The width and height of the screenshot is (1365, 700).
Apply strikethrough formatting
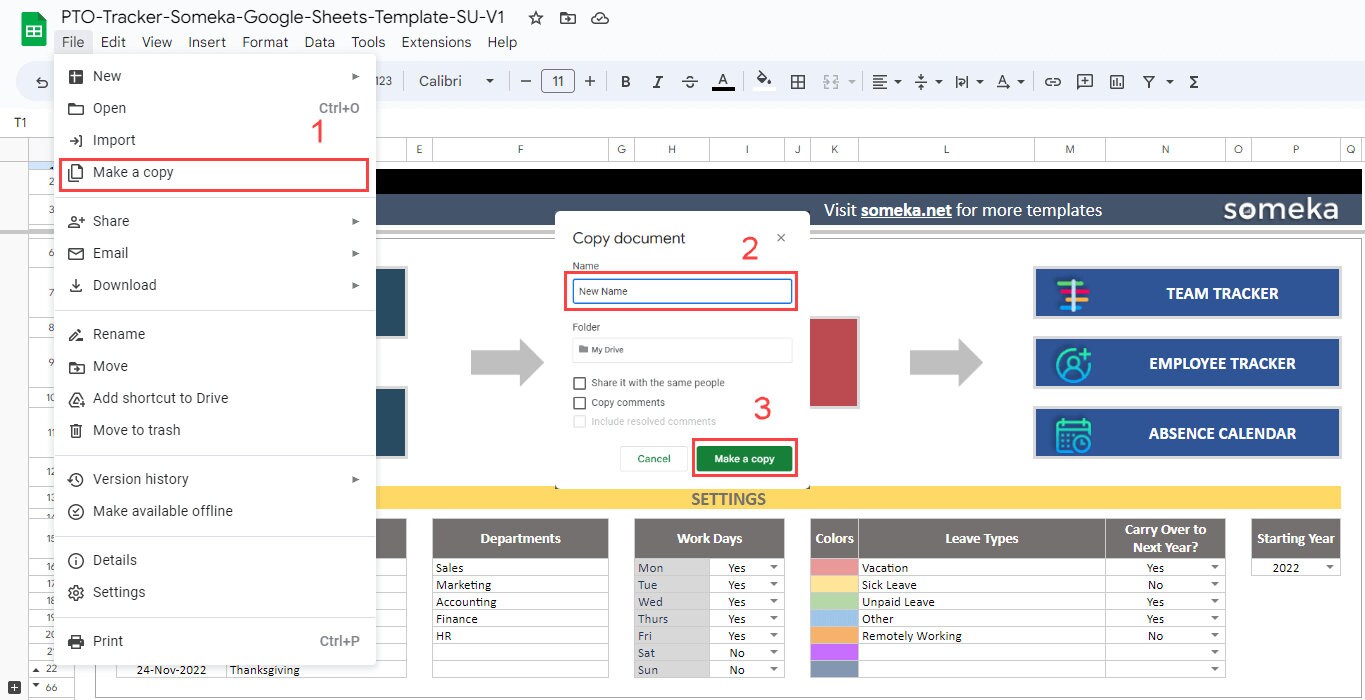690,81
